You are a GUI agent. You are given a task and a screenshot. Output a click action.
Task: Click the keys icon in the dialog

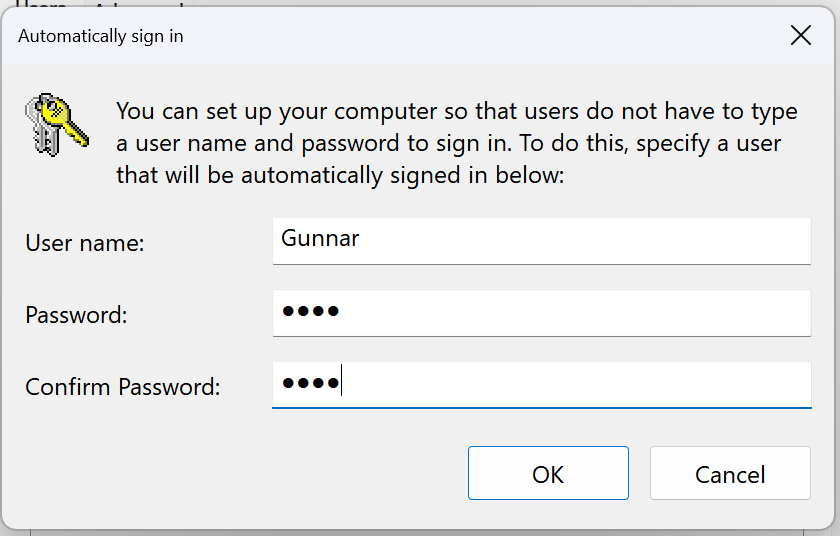57,124
